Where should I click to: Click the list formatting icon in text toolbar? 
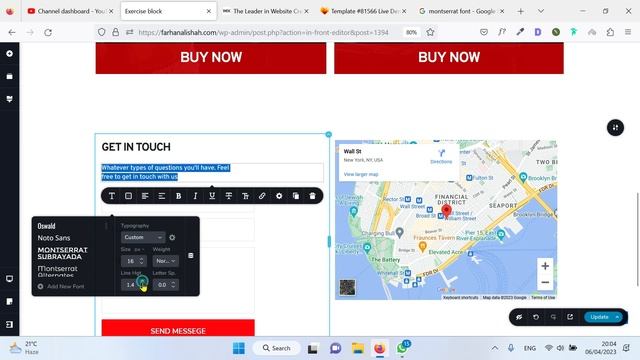(x=162, y=196)
